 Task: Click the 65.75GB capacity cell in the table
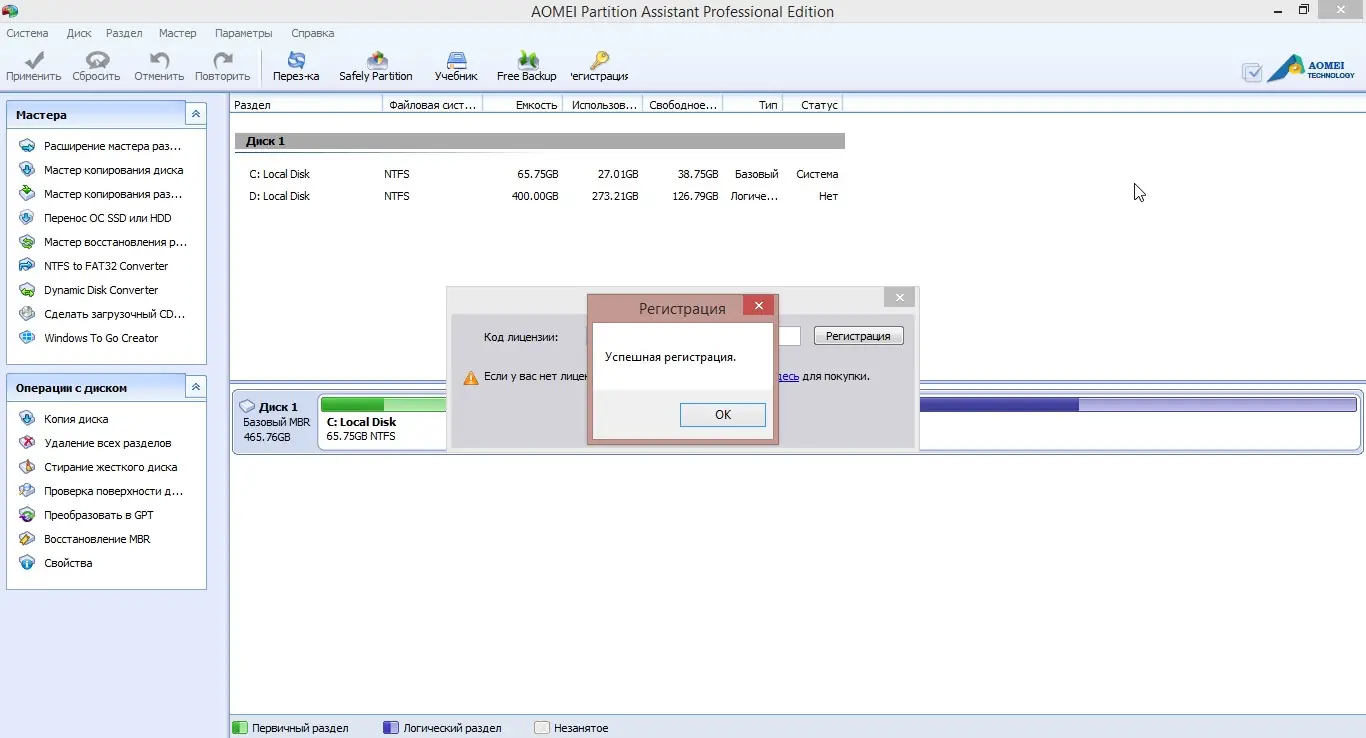pos(538,174)
